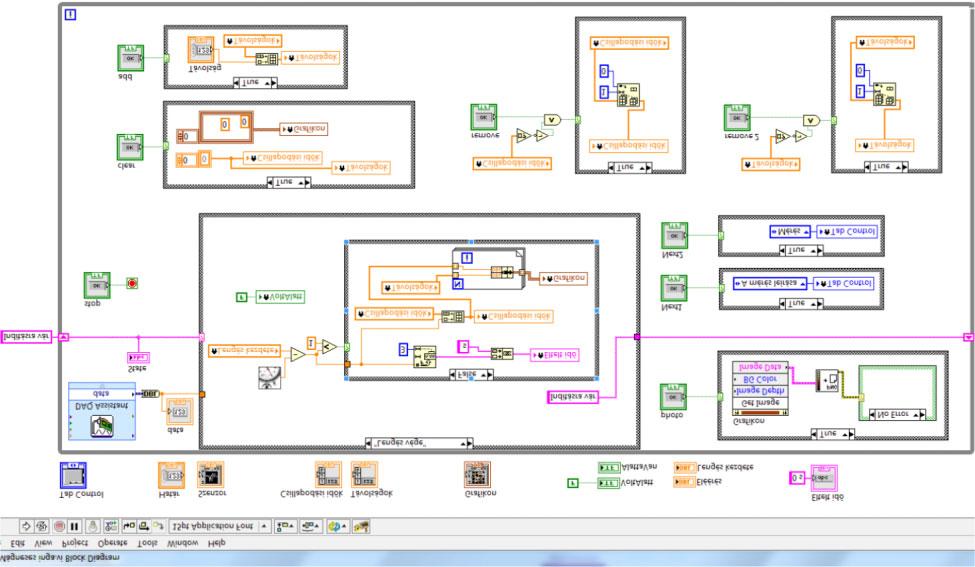Open the Operate menu
This screenshot has width=975, height=567.
pos(113,543)
